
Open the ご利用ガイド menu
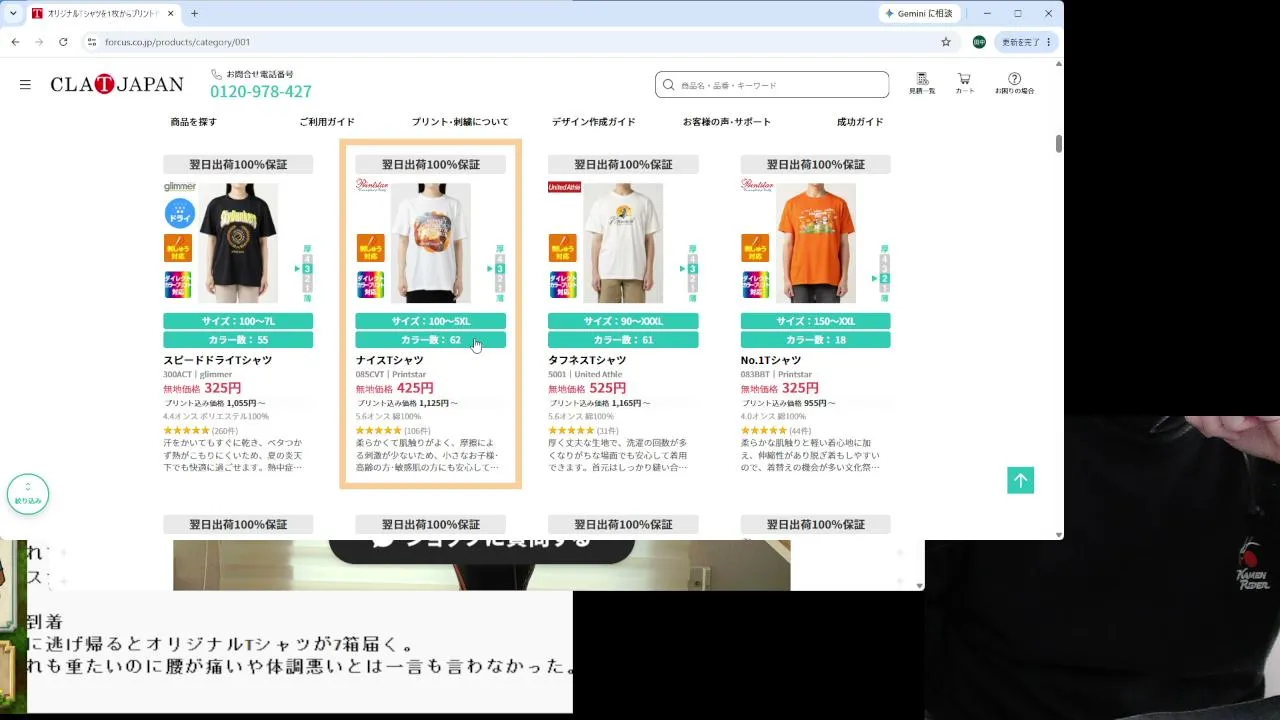[327, 122]
